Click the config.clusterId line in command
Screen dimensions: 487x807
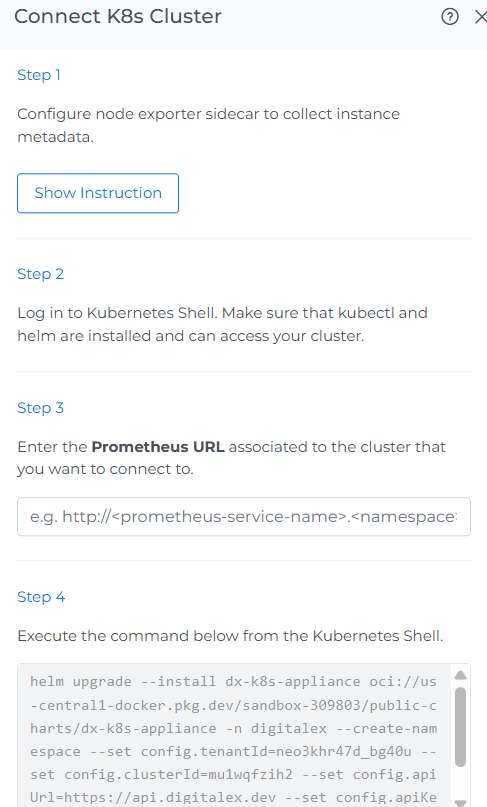click(233, 775)
